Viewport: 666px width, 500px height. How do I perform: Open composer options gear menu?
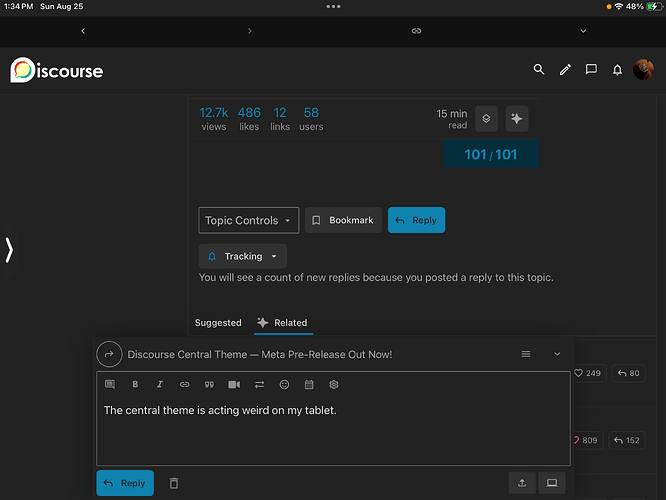point(334,384)
